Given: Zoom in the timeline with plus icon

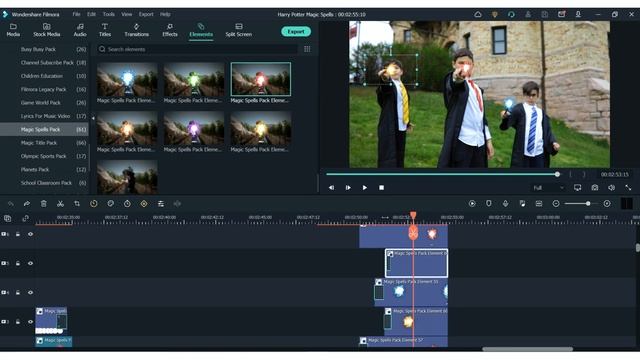Looking at the screenshot, I should (x=607, y=203).
